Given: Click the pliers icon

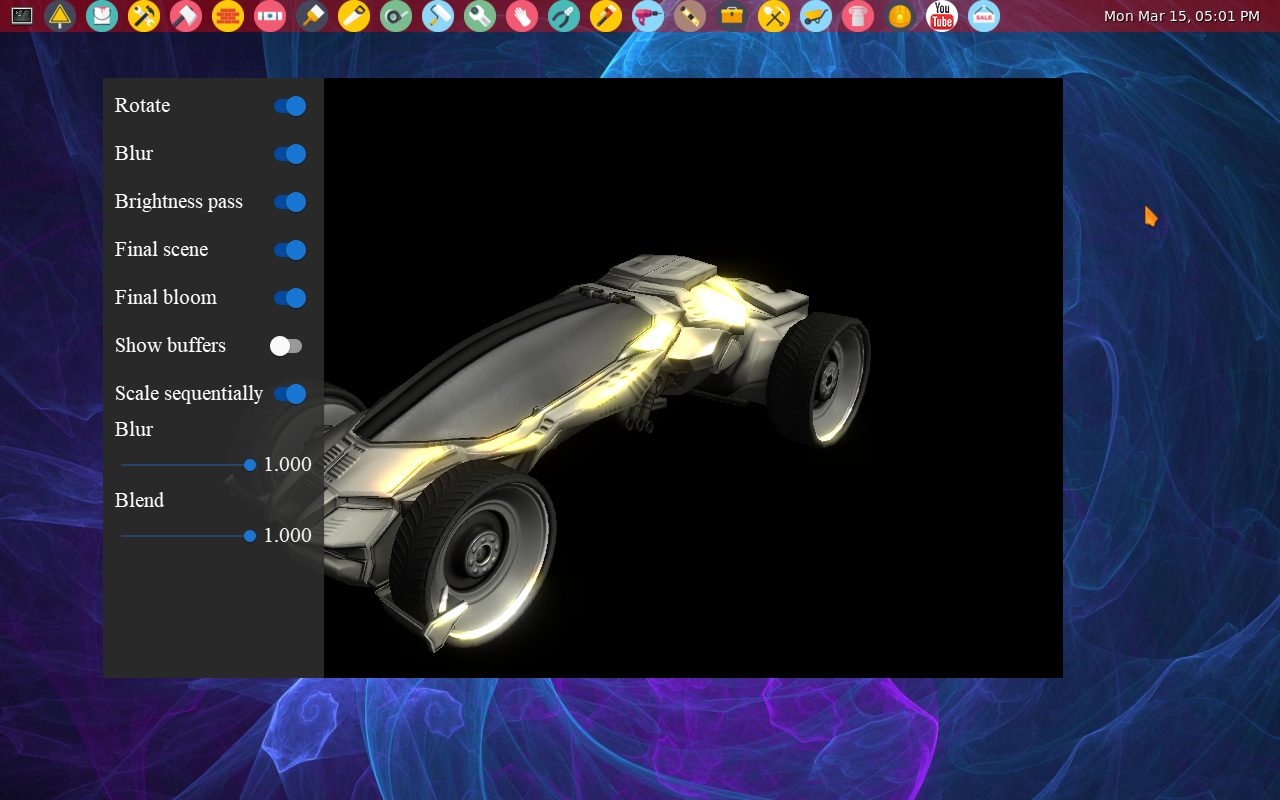Looking at the screenshot, I should (564, 16).
